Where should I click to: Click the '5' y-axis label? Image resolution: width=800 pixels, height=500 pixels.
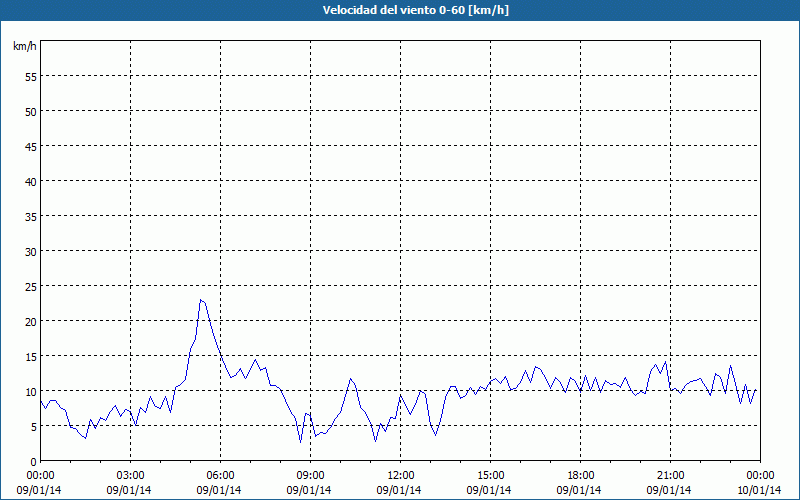point(34,427)
